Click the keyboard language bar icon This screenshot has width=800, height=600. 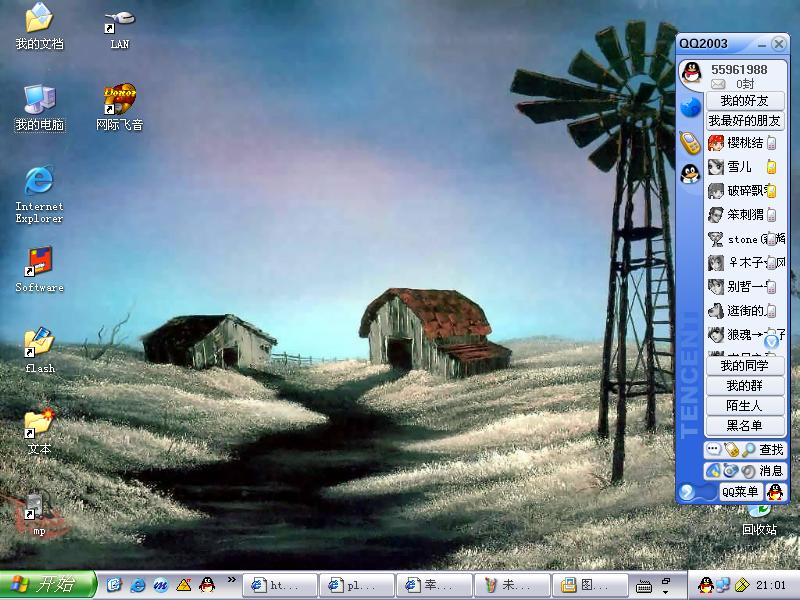point(644,587)
